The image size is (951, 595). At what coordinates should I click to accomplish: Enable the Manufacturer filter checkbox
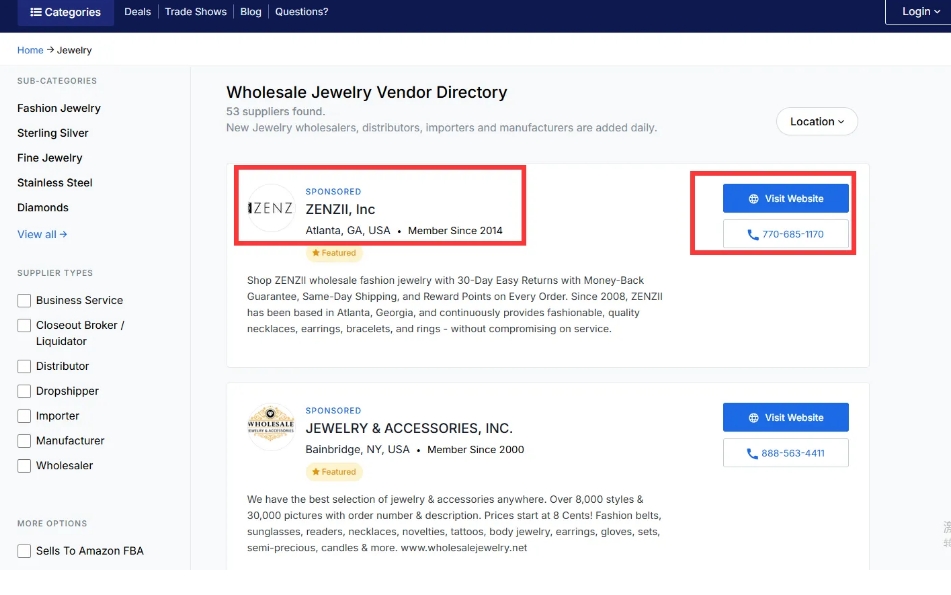click(x=24, y=441)
